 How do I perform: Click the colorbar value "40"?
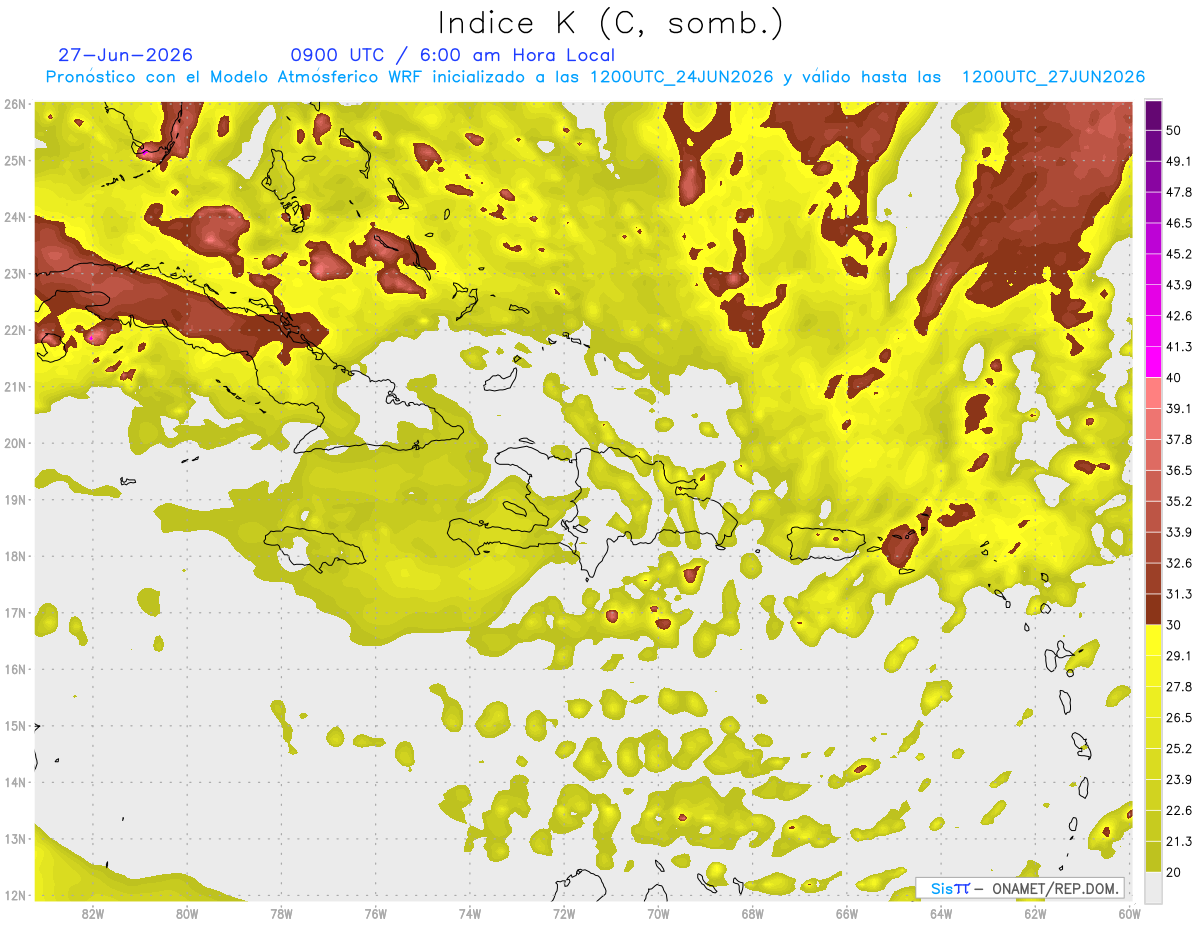coord(1174,377)
